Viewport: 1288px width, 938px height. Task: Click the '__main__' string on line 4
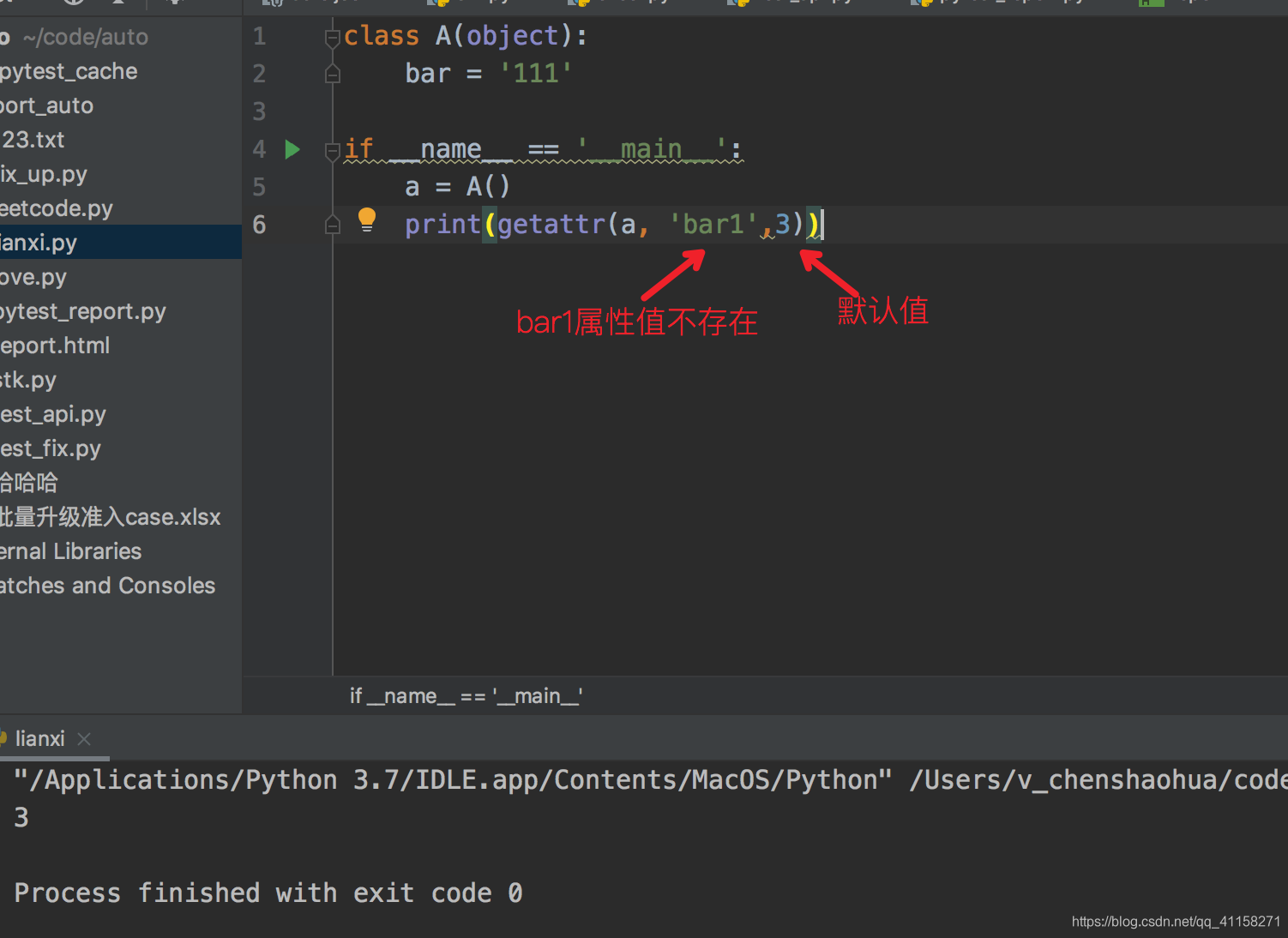pyautogui.click(x=651, y=150)
